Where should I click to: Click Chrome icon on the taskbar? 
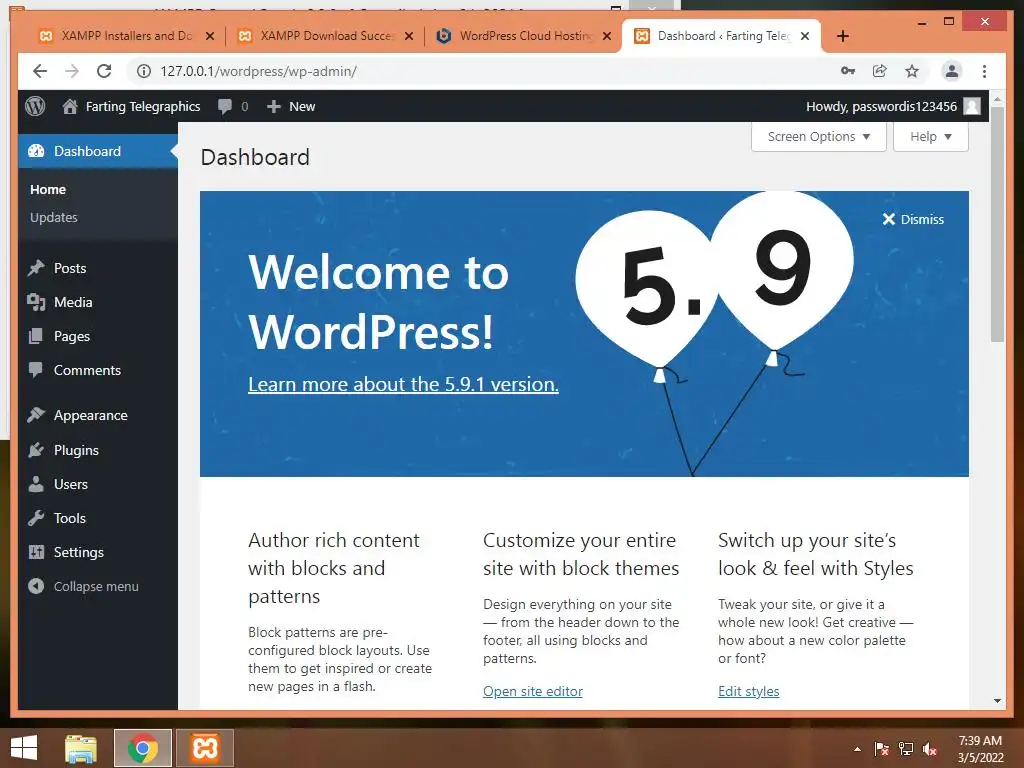[x=142, y=748]
